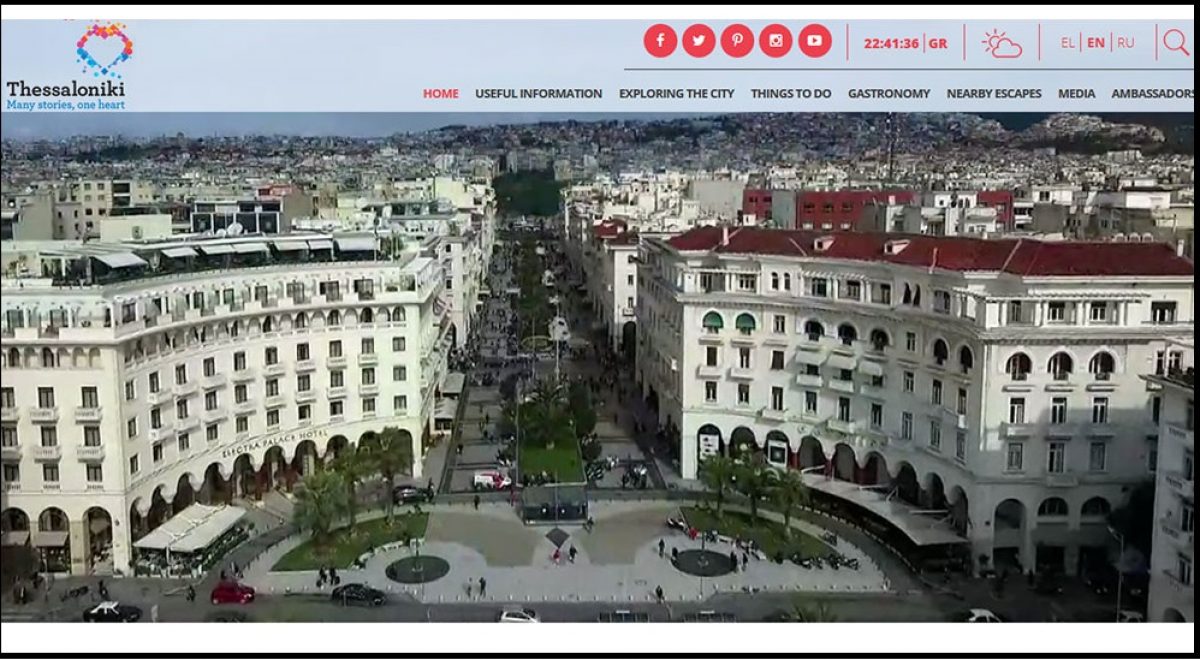Switch language to EN
Screen dimensions: 1200x660
click(1096, 43)
